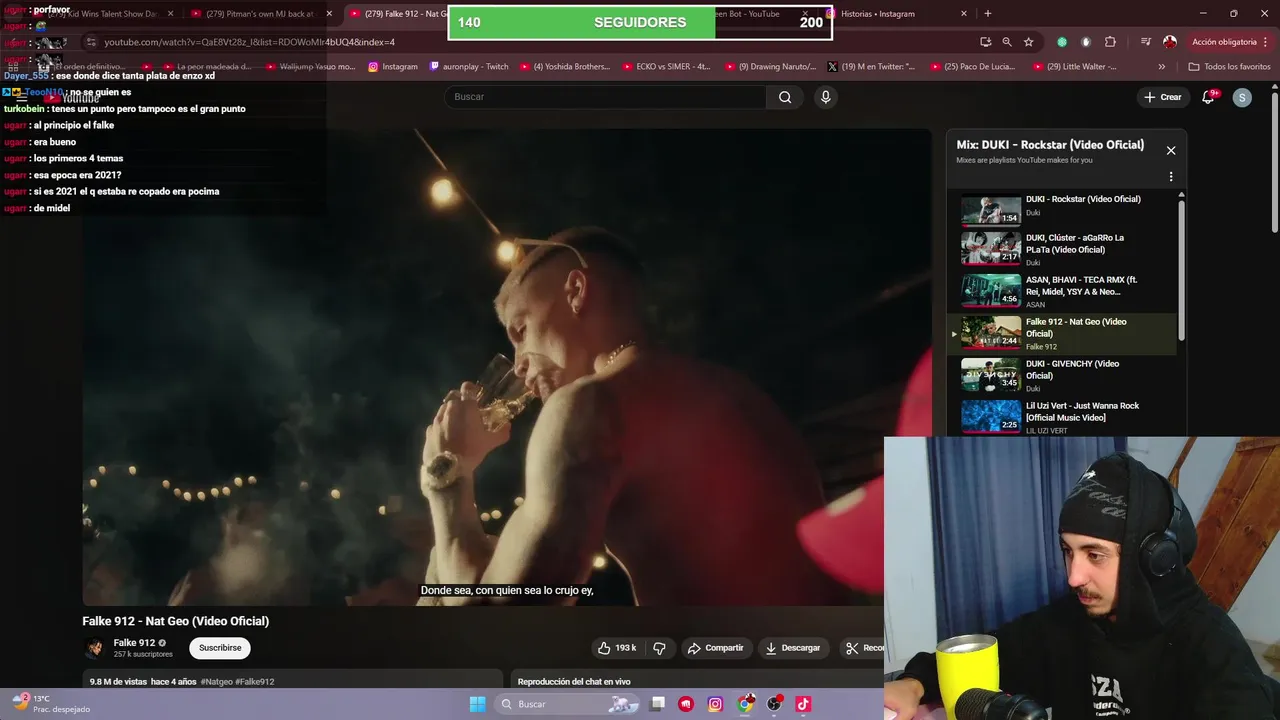Click the install app icon in address bar
This screenshot has height=720, width=1280.
[x=986, y=42]
